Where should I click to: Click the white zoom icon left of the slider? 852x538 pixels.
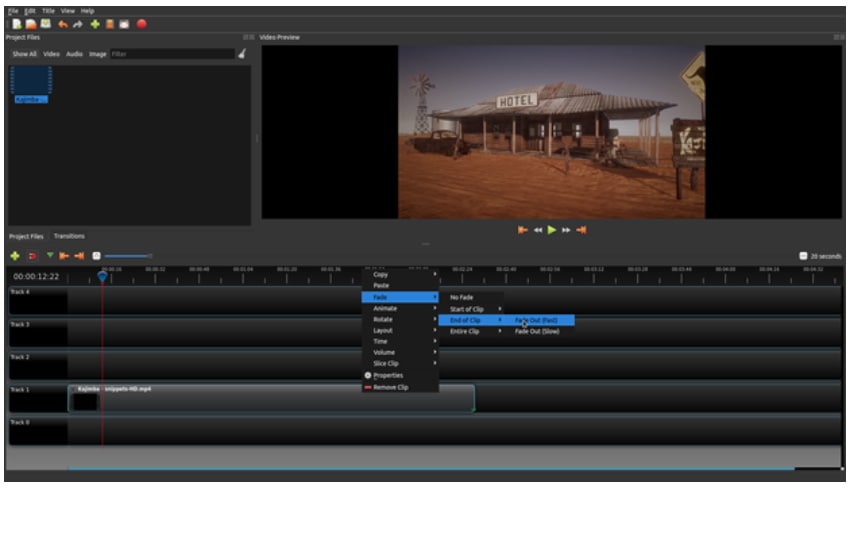point(96,256)
